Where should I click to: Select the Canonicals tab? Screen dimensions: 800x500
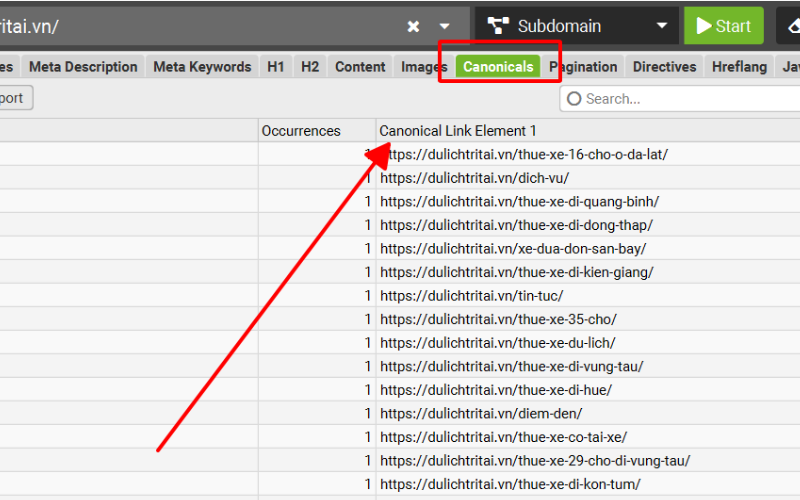[x=498, y=67]
